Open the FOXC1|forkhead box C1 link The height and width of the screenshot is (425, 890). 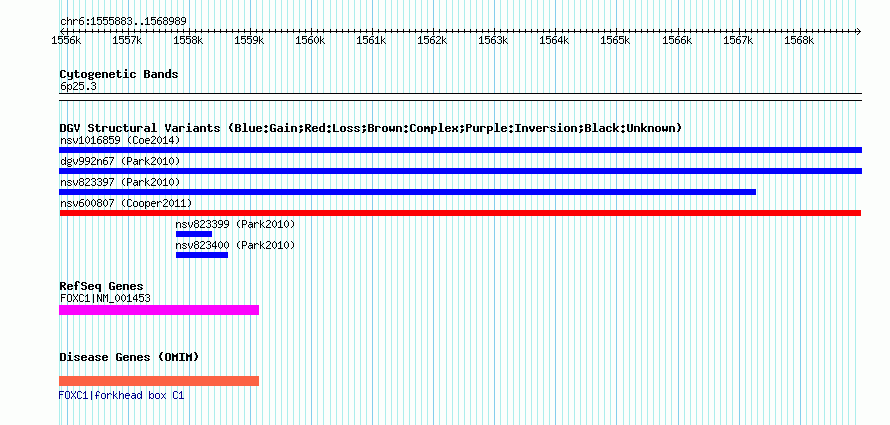coord(121,395)
